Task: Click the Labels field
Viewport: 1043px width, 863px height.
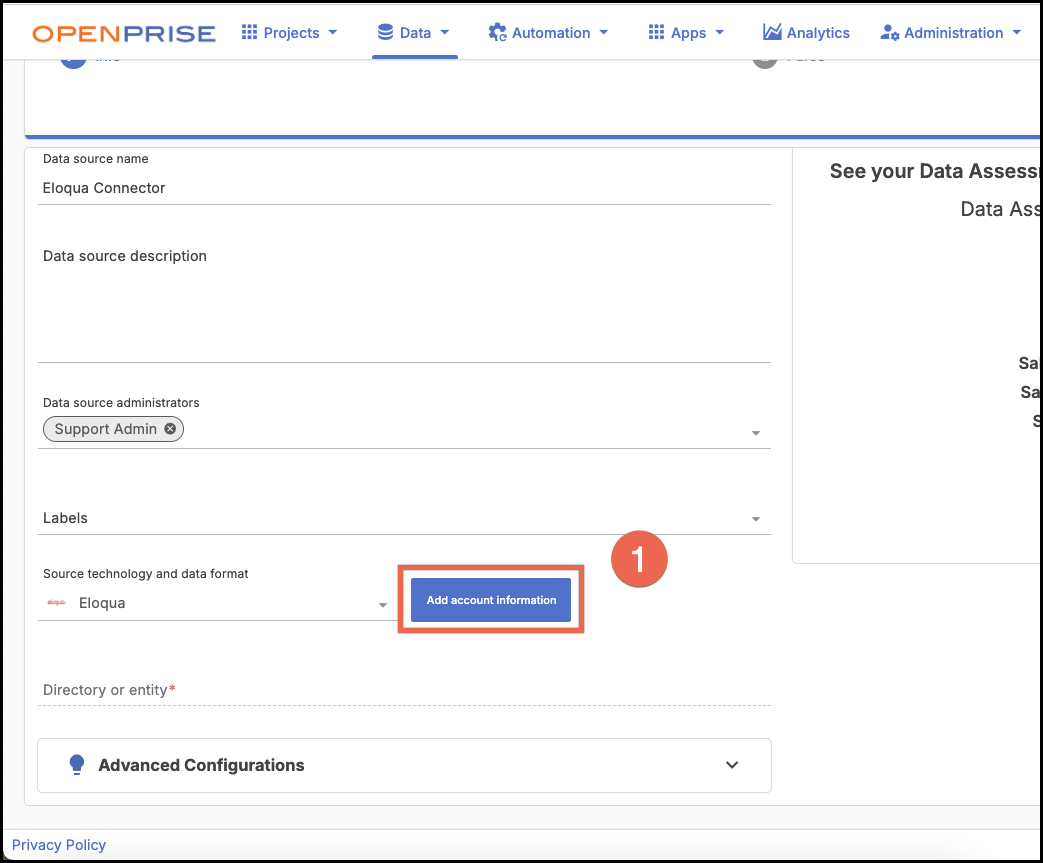Action: click(404, 518)
